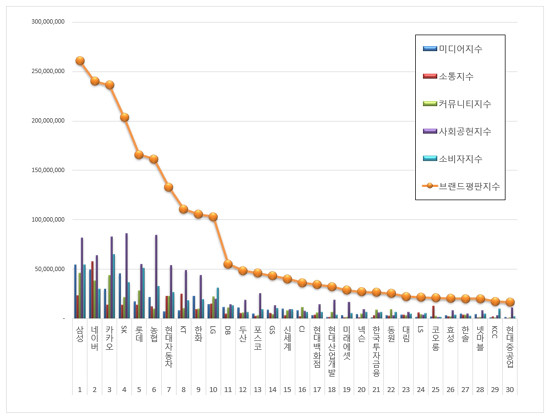The image size is (550, 419).
Task: Click the orange line marker above 카카오
Action: point(109,85)
